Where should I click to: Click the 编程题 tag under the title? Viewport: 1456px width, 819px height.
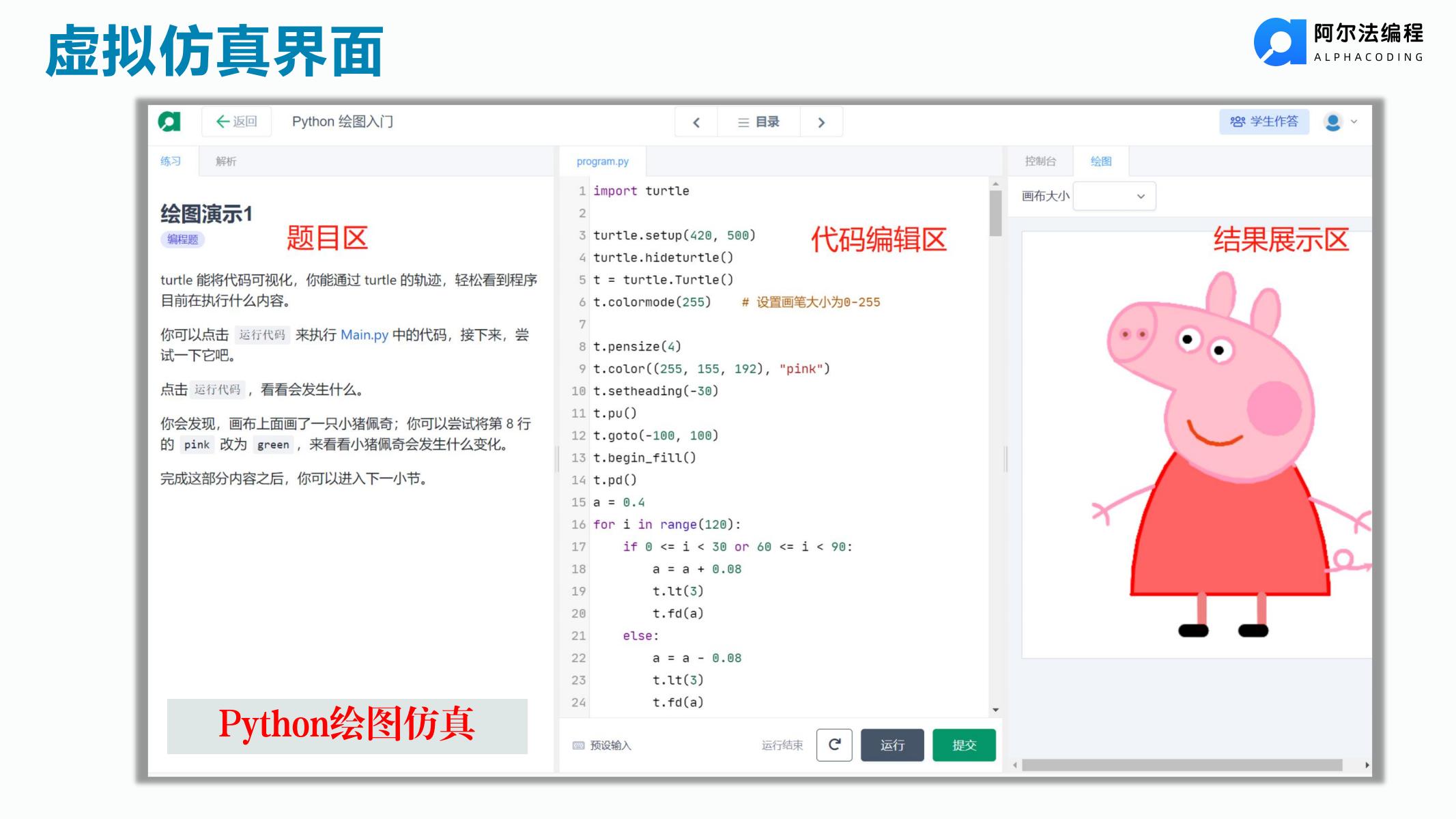pyautogui.click(x=182, y=240)
